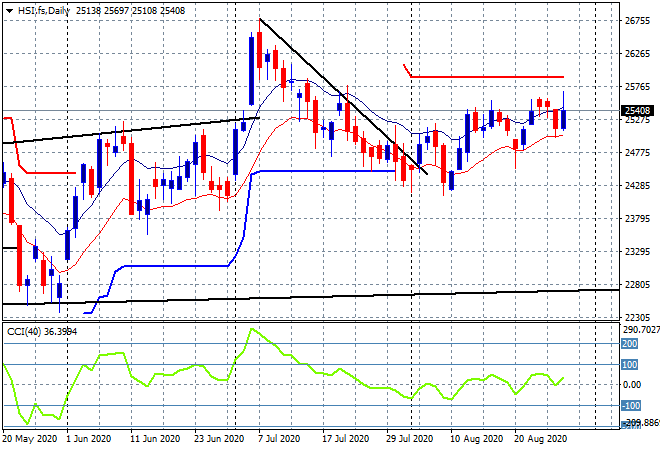Image resolution: width=660 pixels, height=450 pixels.
Task: Click the black long-term support trendline near 22700
Action: pyautogui.click(x=400, y=294)
